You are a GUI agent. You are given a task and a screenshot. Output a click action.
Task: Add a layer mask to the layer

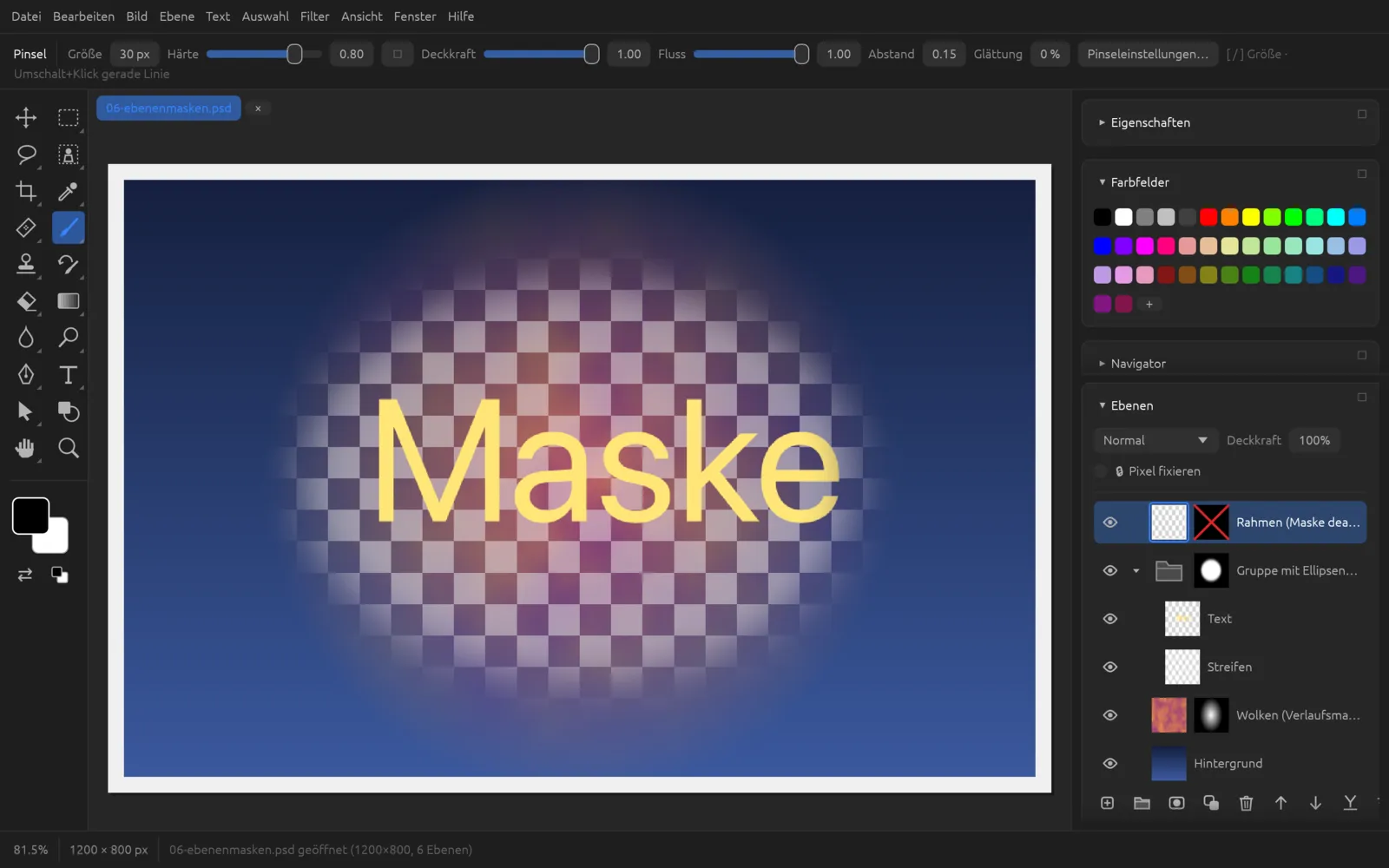(x=1176, y=803)
